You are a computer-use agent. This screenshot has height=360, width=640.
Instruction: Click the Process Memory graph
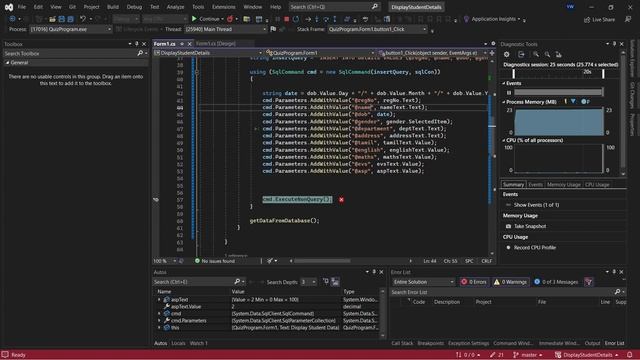point(558,121)
